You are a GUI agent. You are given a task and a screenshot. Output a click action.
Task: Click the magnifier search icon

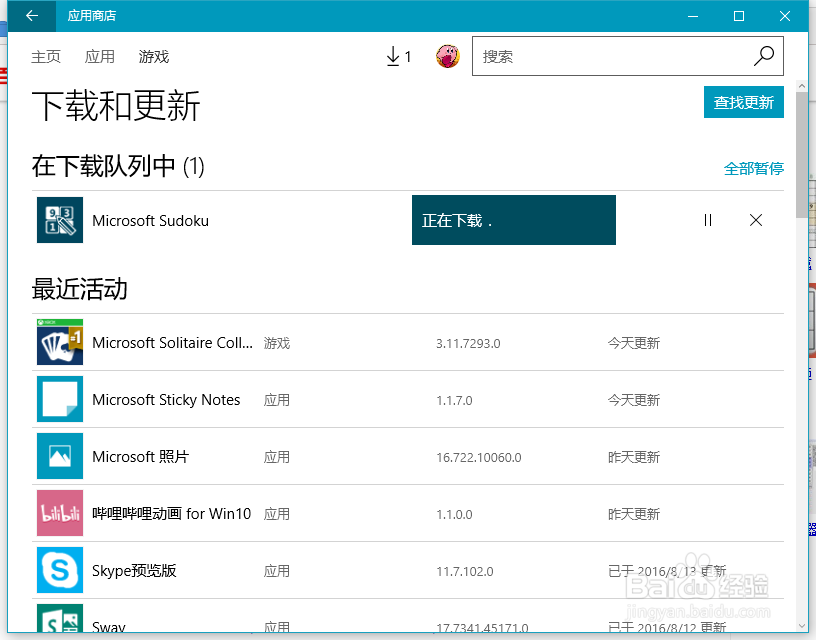click(x=763, y=56)
